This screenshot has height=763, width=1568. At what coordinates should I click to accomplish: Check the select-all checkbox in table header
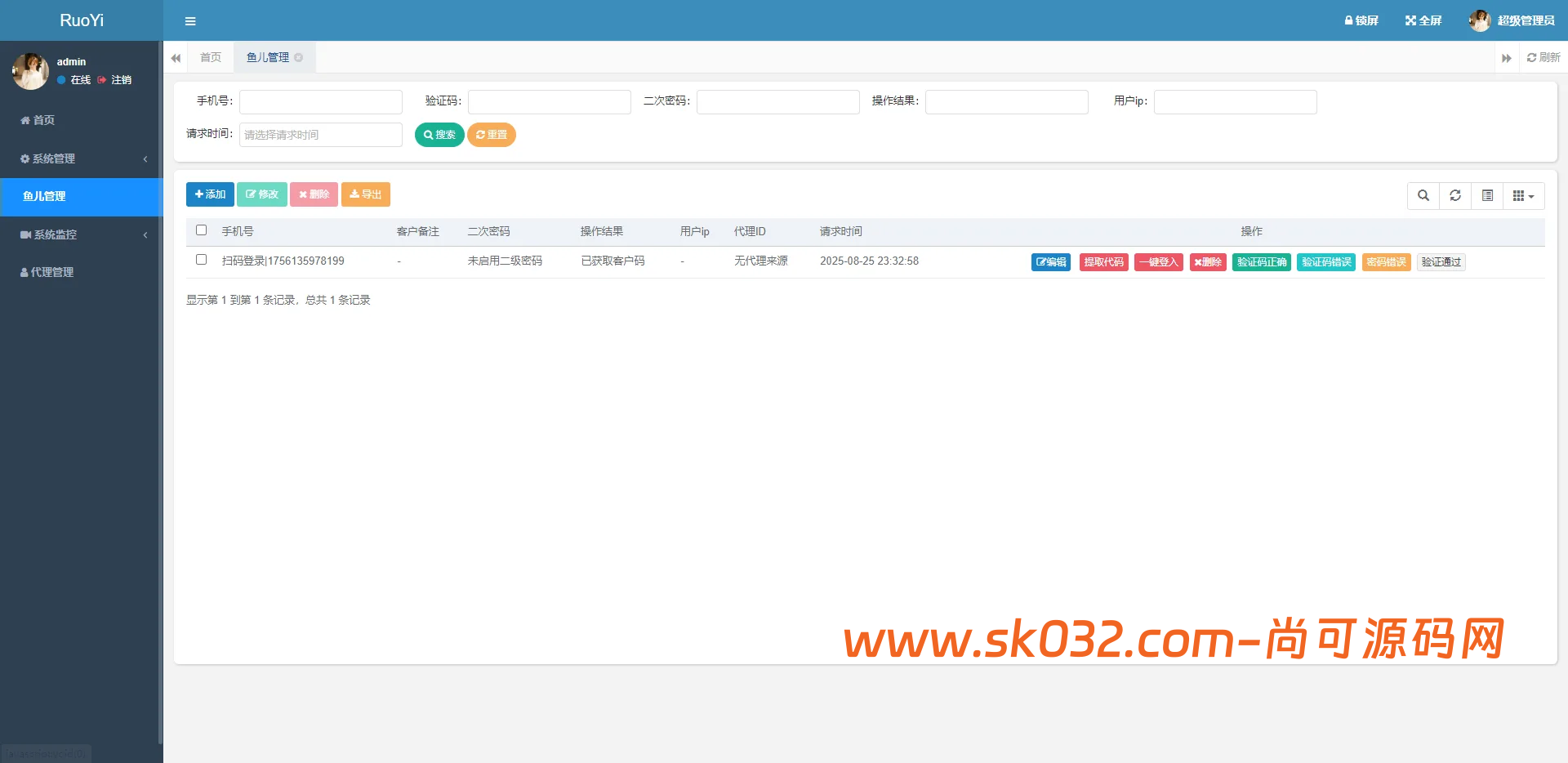tap(201, 230)
